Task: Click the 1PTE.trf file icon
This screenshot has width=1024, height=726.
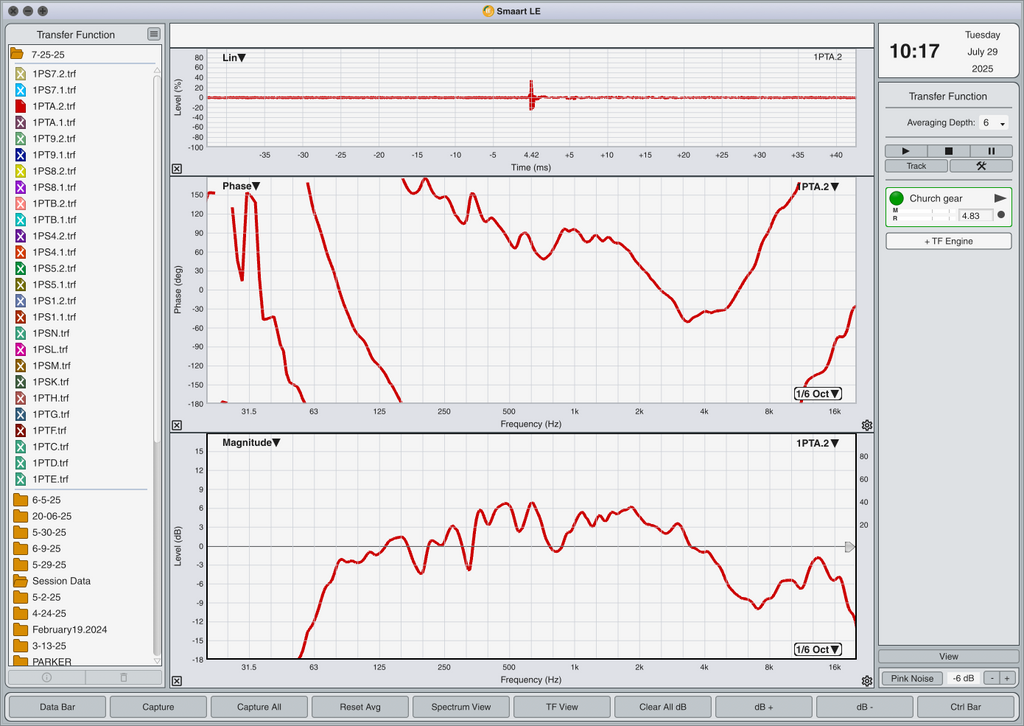Action: pyautogui.click(x=20, y=479)
